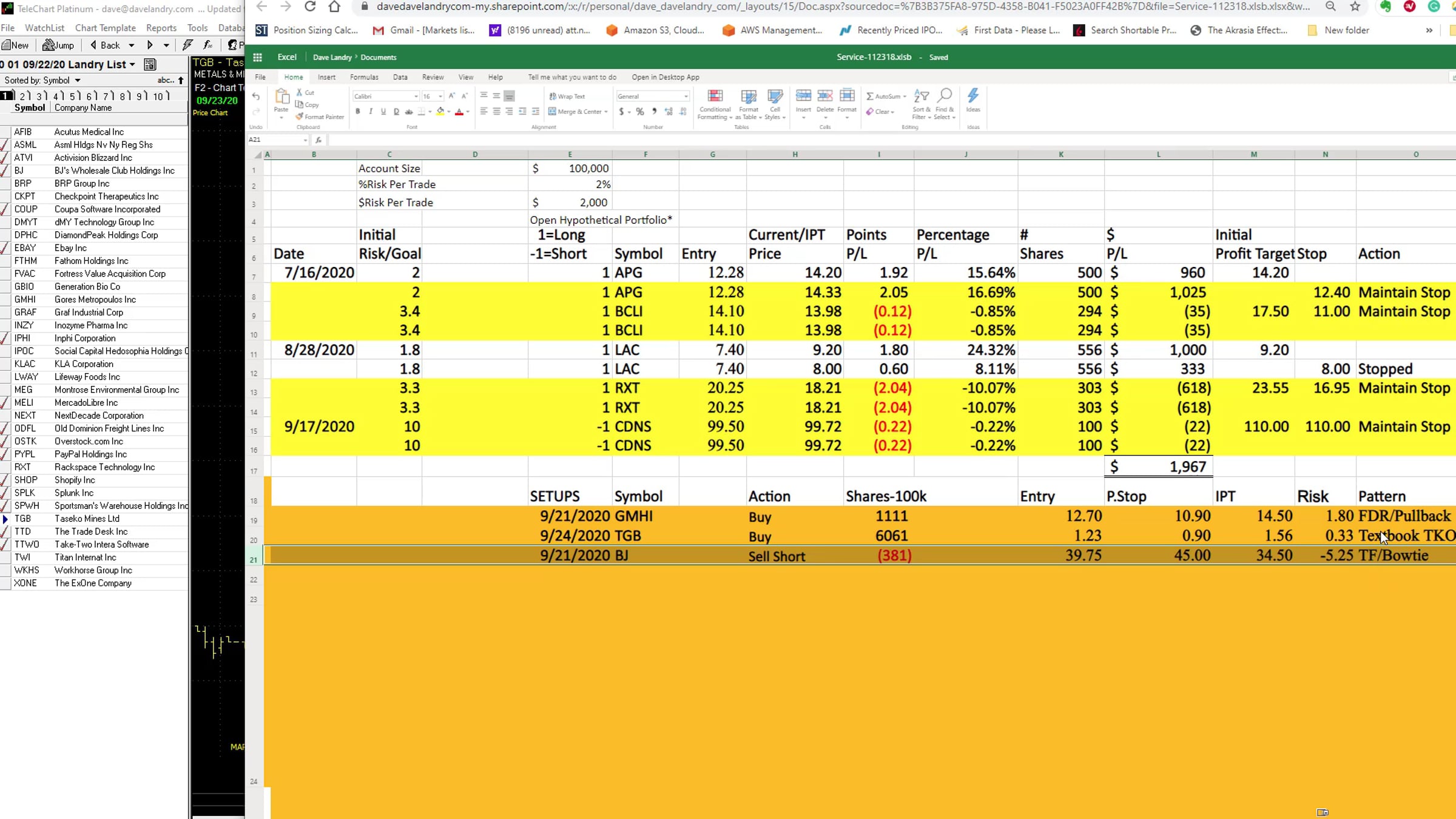Bookmark this page with the star icon
Viewport: 1456px width, 819px height.
click(1355, 7)
